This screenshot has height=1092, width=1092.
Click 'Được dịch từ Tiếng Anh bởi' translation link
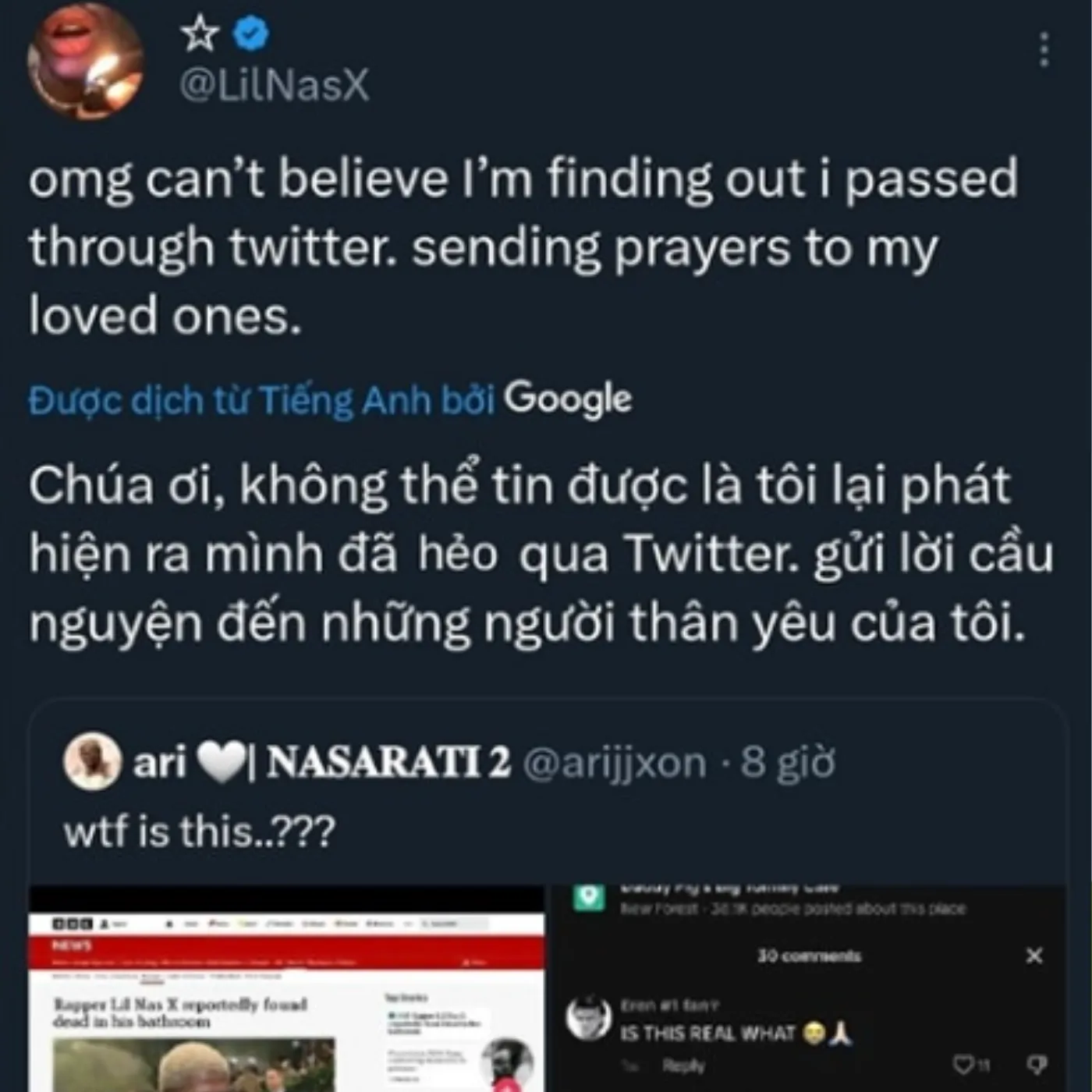pos(261,401)
